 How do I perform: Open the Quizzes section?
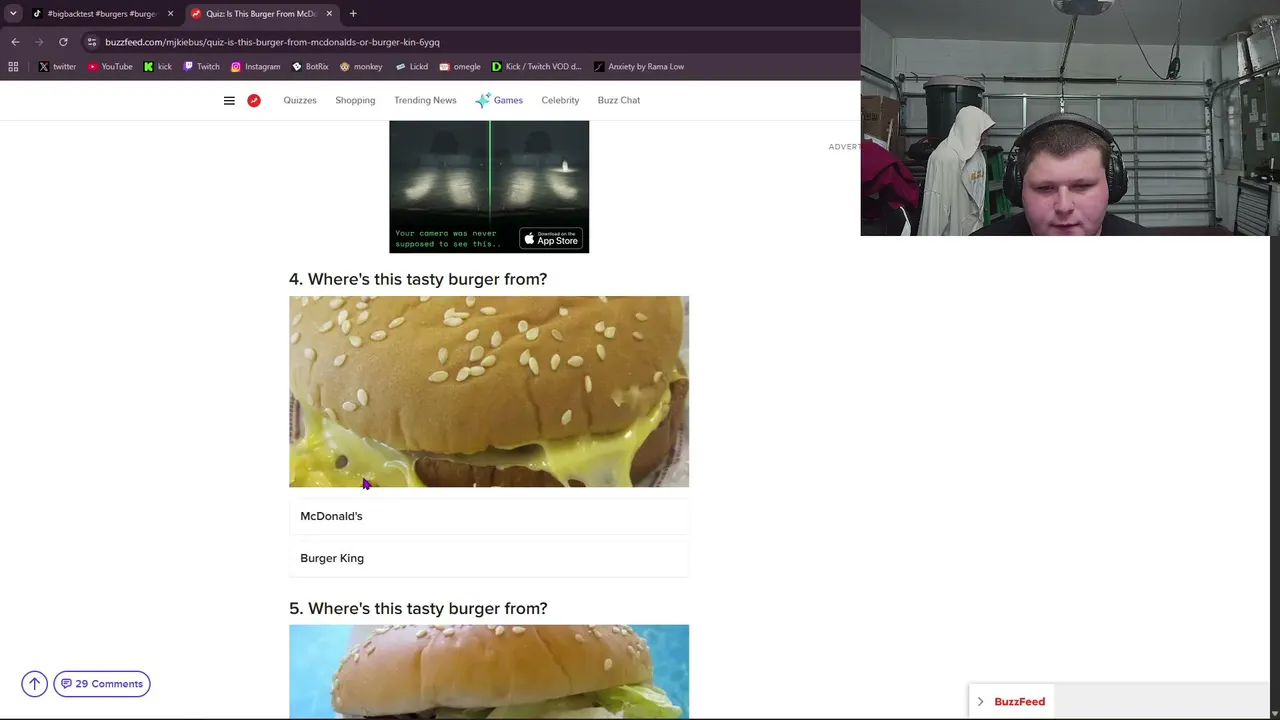(x=300, y=100)
